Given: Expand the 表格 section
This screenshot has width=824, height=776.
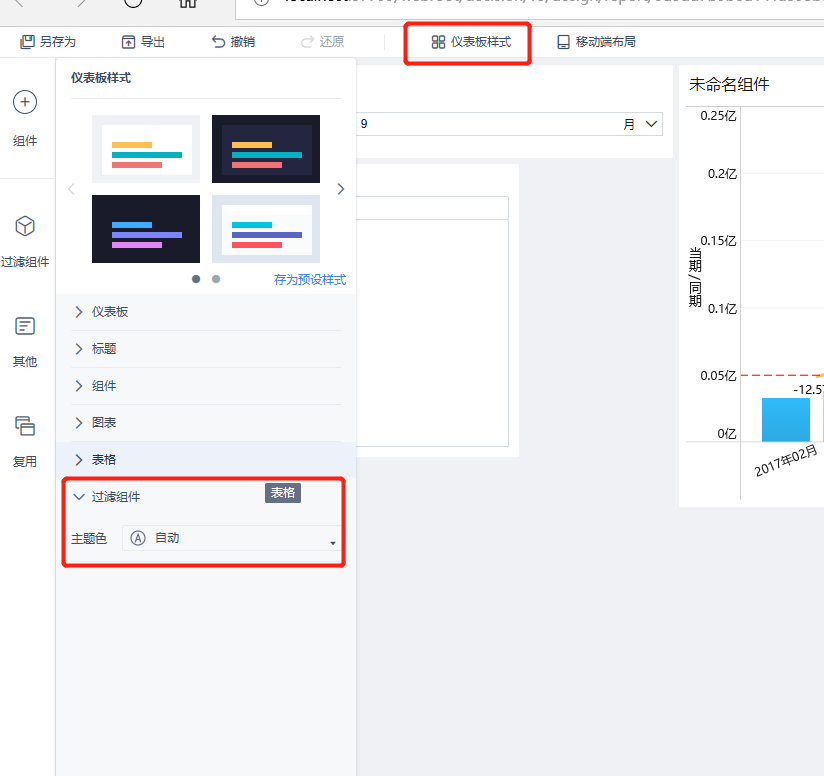Looking at the screenshot, I should tap(206, 460).
